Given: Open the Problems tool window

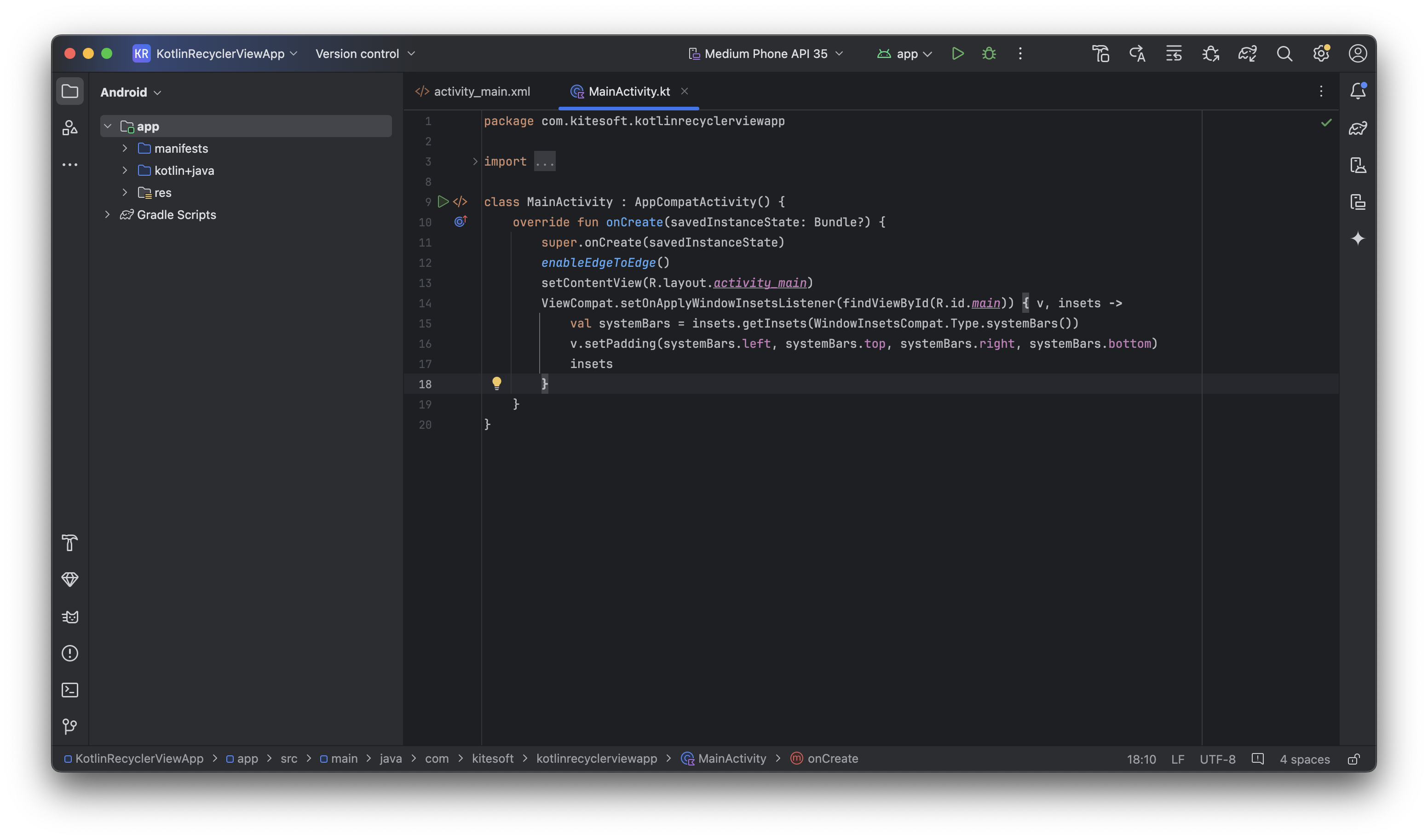Looking at the screenshot, I should point(70,654).
